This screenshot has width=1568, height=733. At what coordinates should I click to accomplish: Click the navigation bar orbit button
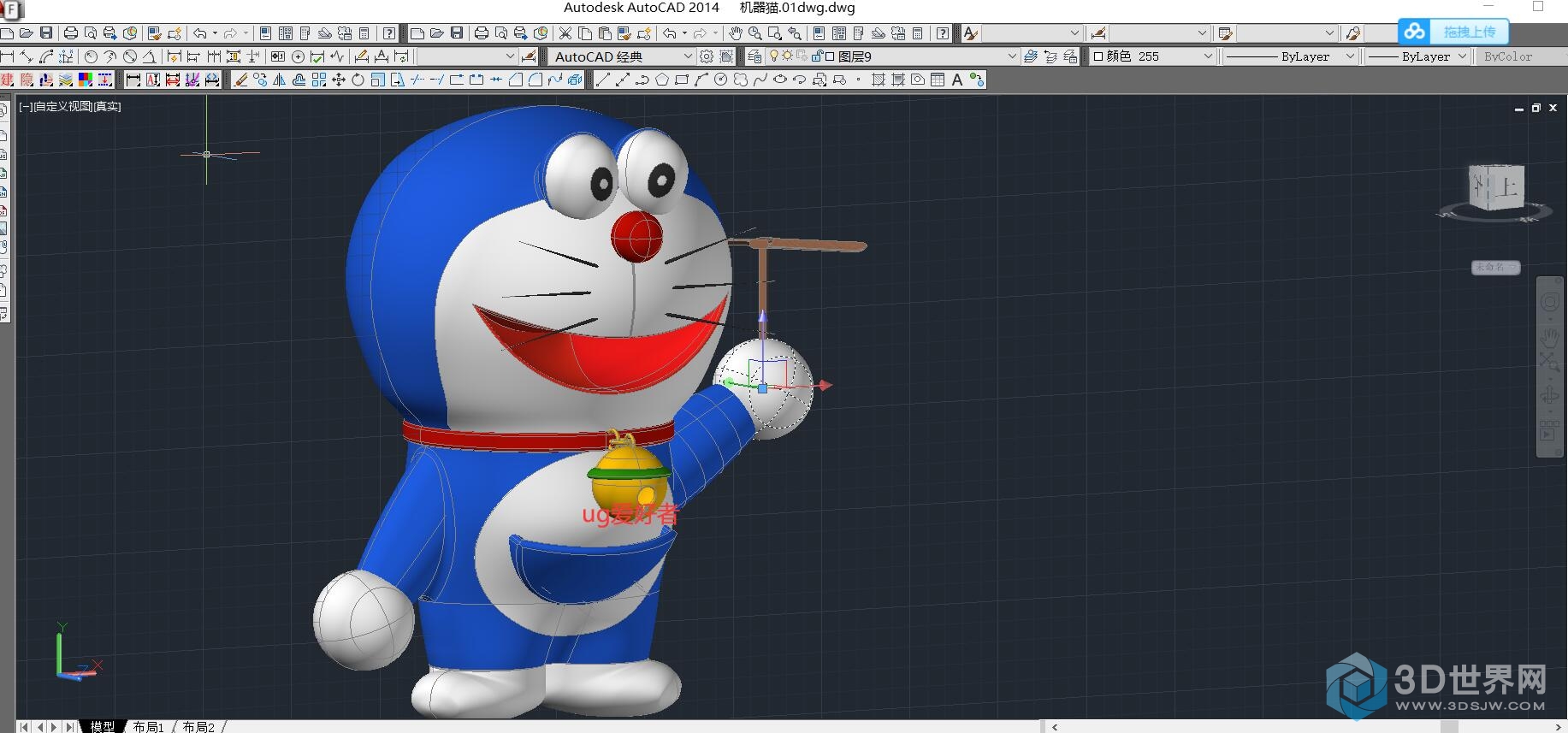pyautogui.click(x=1550, y=396)
